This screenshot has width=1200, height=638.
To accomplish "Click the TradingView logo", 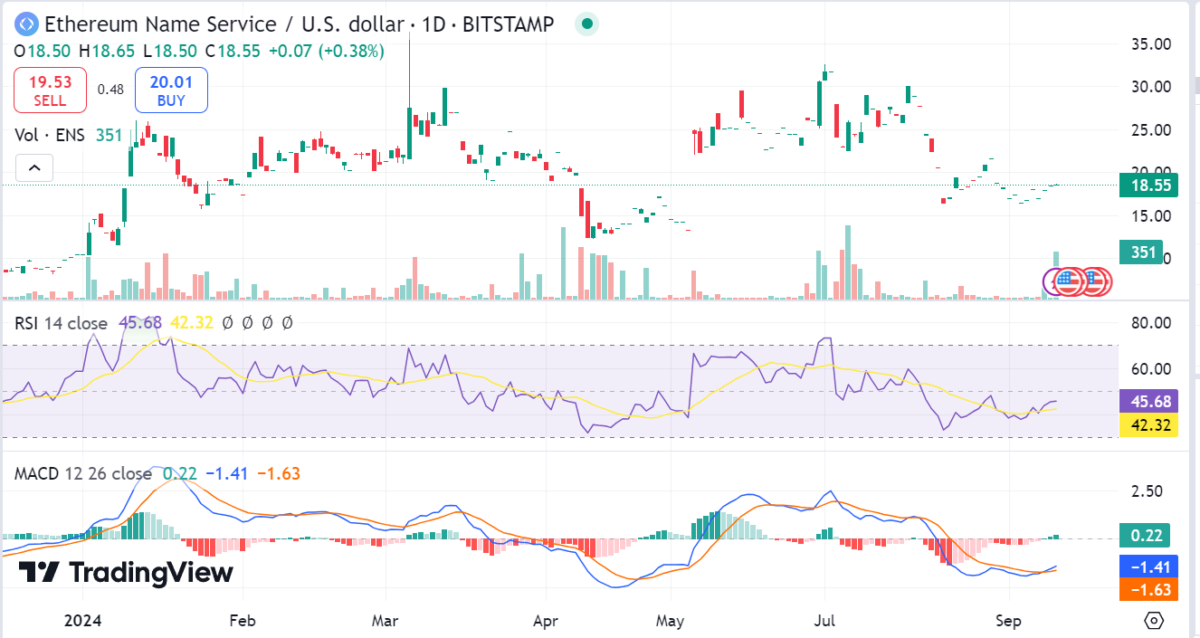I will click(126, 572).
